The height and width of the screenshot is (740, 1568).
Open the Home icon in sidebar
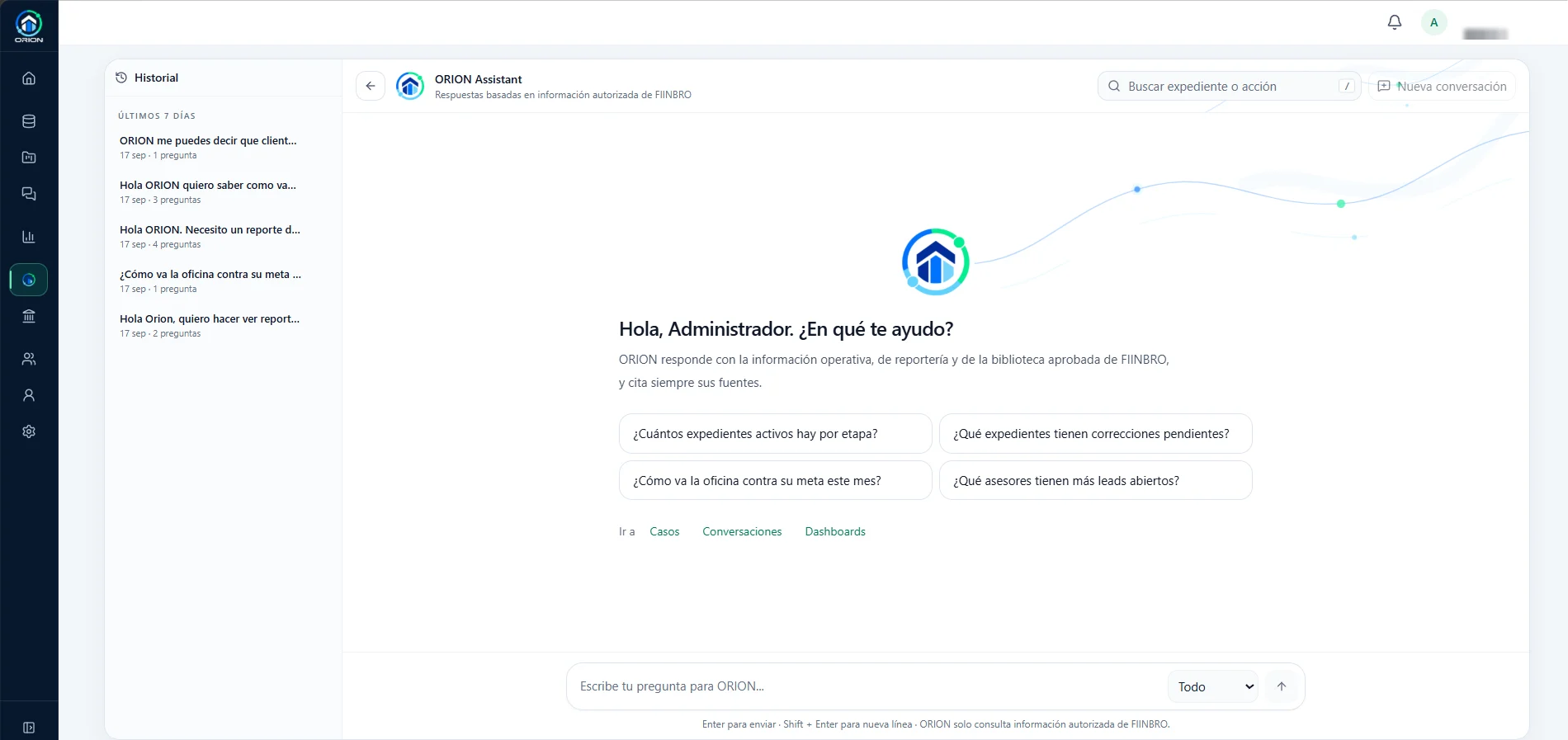29,78
